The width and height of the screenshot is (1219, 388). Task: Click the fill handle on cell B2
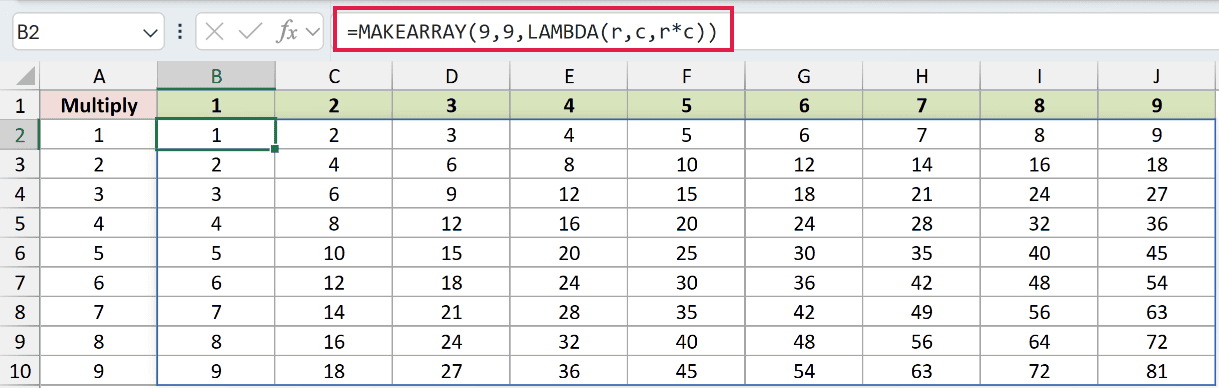(275, 149)
